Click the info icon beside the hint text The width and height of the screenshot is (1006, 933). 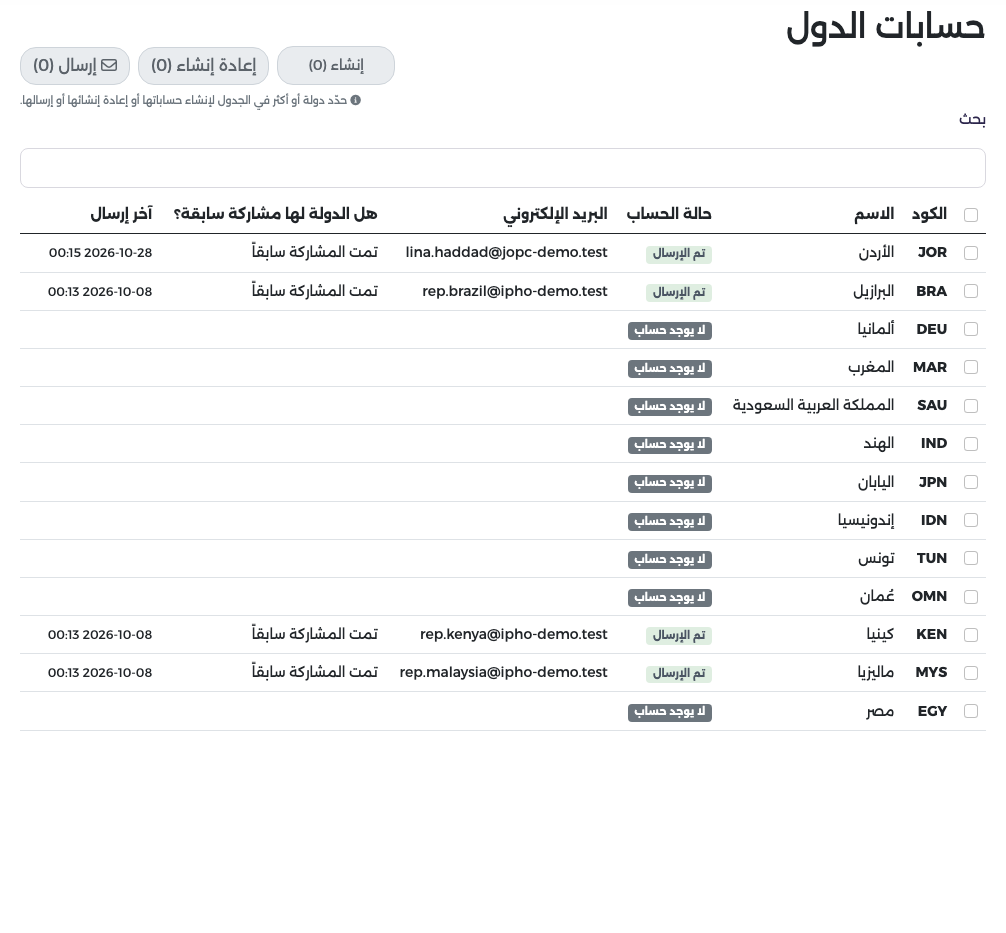tap(355, 100)
